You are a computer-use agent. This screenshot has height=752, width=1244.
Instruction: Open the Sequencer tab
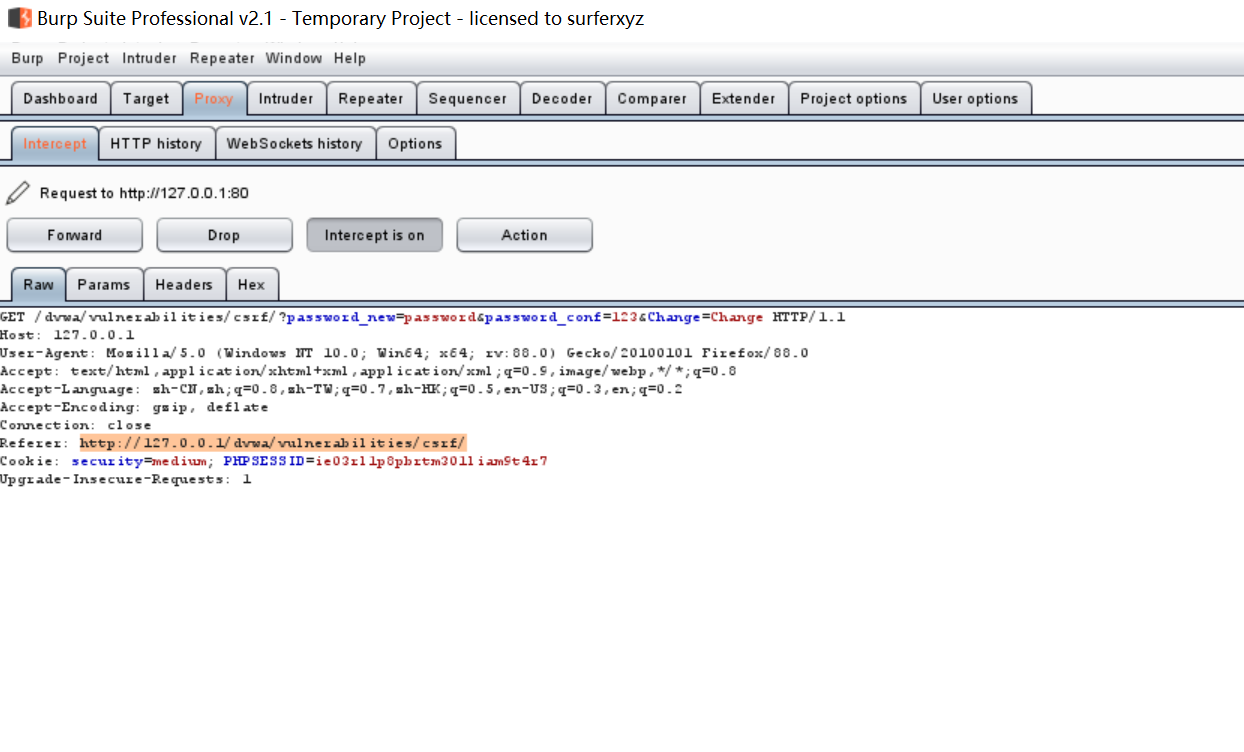(x=468, y=99)
